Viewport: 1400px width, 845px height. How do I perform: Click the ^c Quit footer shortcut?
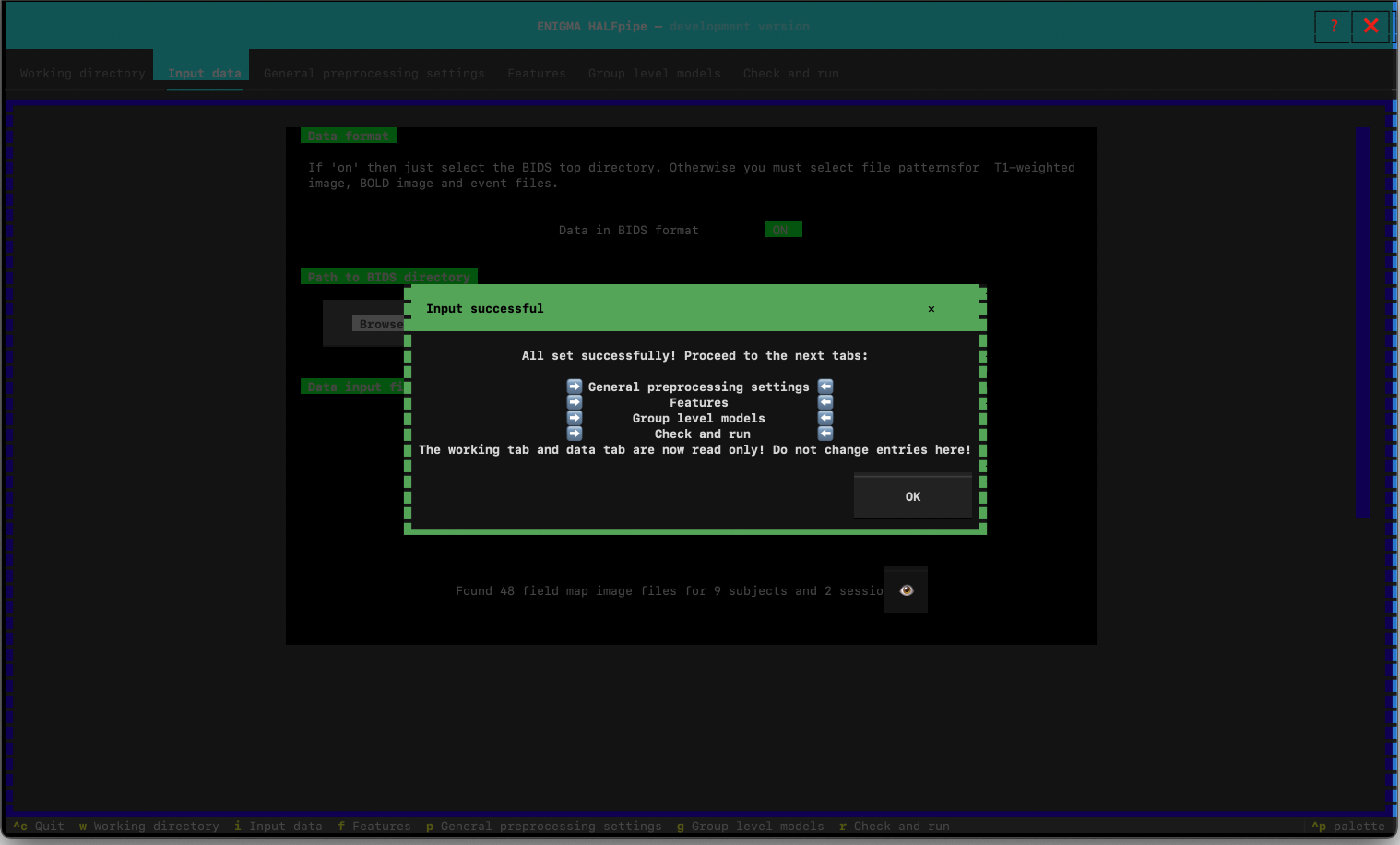click(39, 827)
